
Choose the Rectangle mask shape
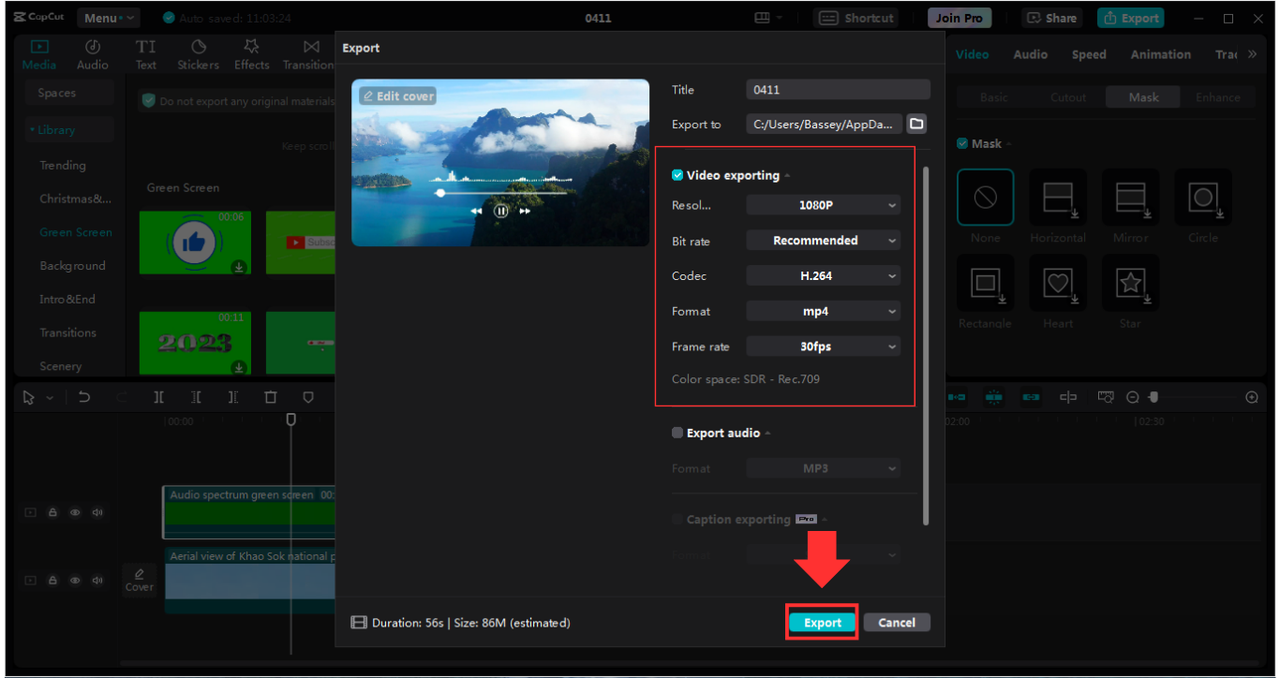985,283
